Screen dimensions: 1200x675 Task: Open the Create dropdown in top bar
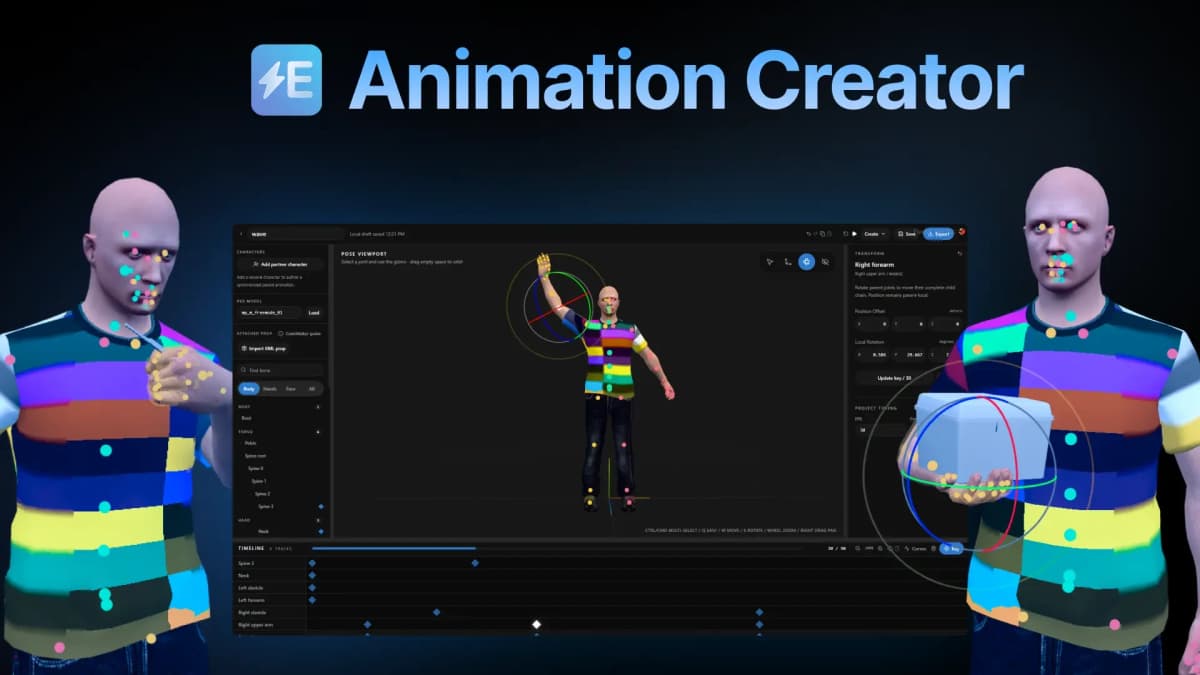(875, 234)
